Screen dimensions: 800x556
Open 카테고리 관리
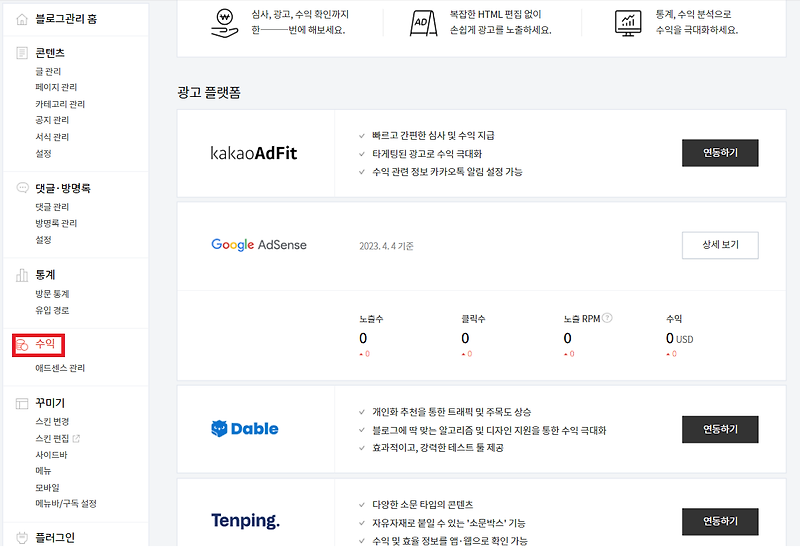coord(60,104)
